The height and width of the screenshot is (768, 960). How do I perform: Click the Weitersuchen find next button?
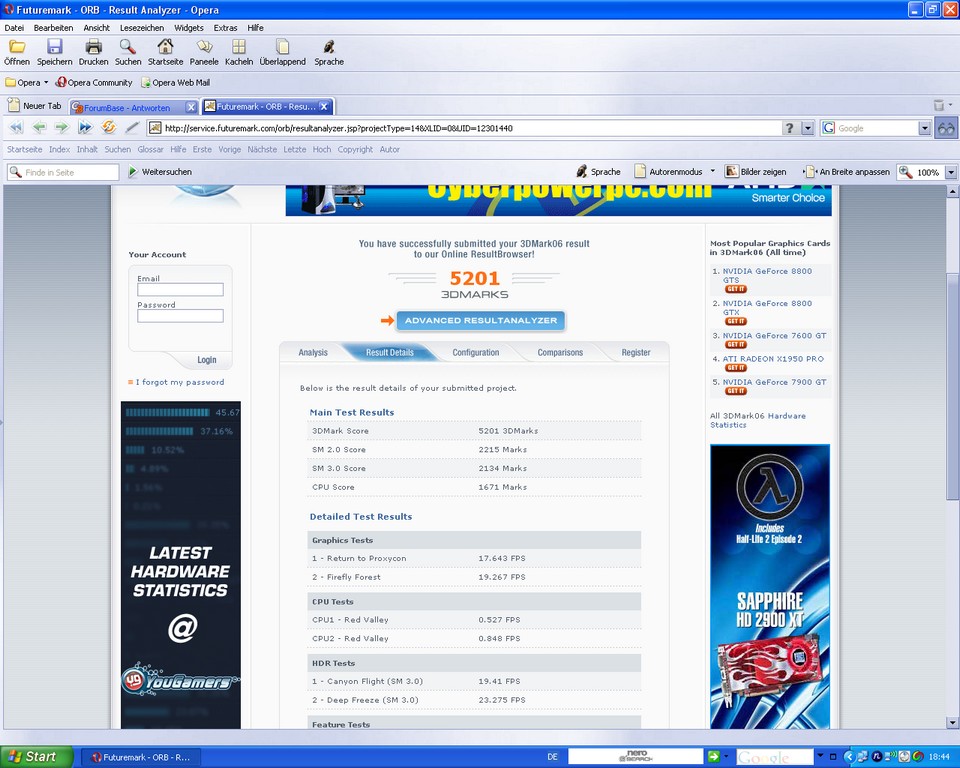pos(160,172)
